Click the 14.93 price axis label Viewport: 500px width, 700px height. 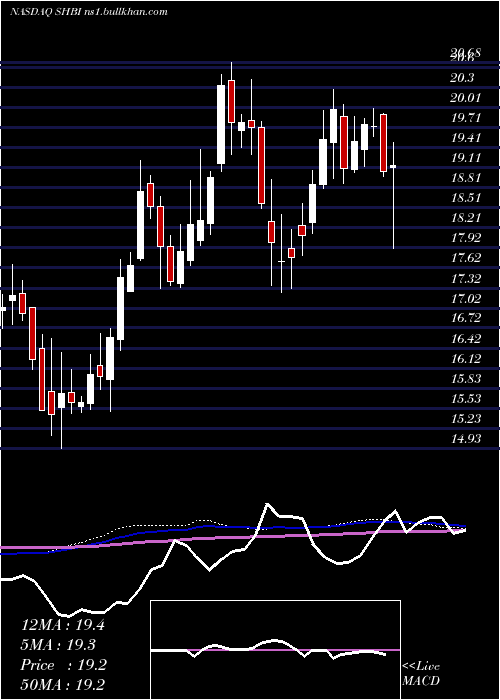coord(466,439)
